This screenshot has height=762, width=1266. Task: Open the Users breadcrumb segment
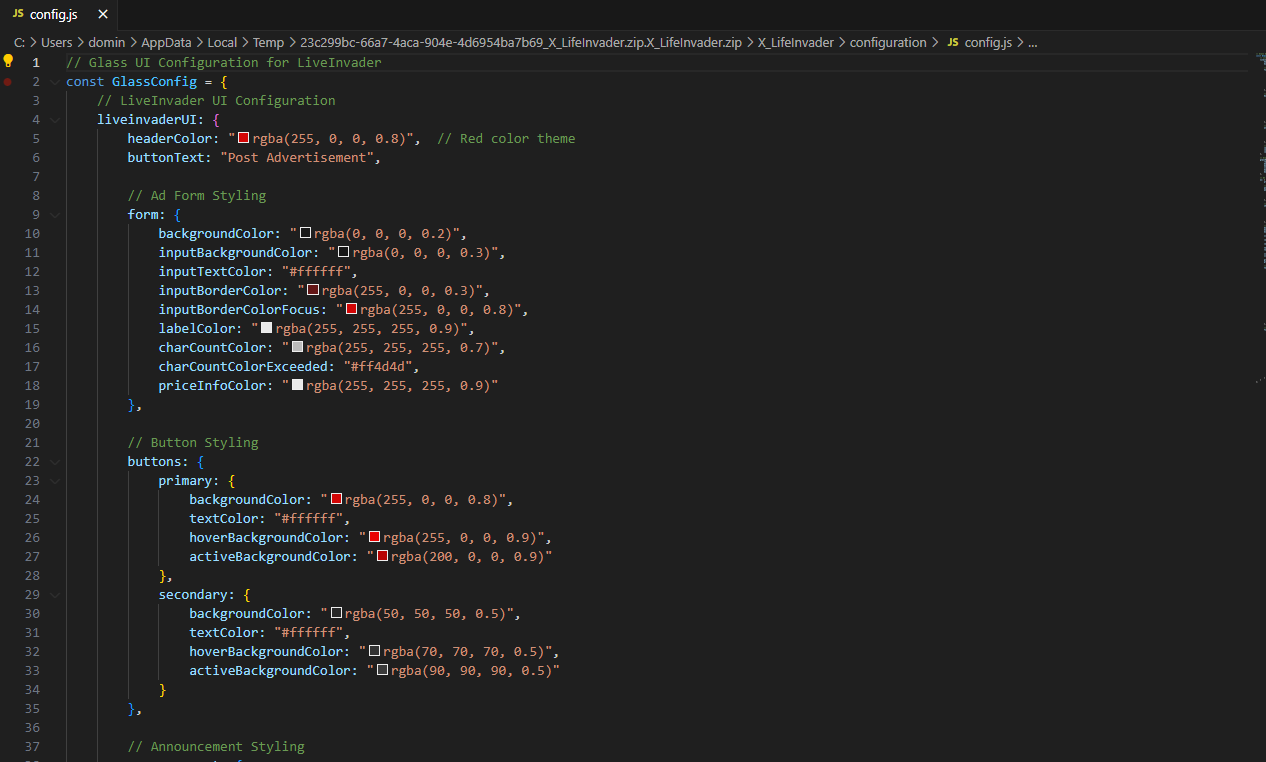[x=57, y=42]
